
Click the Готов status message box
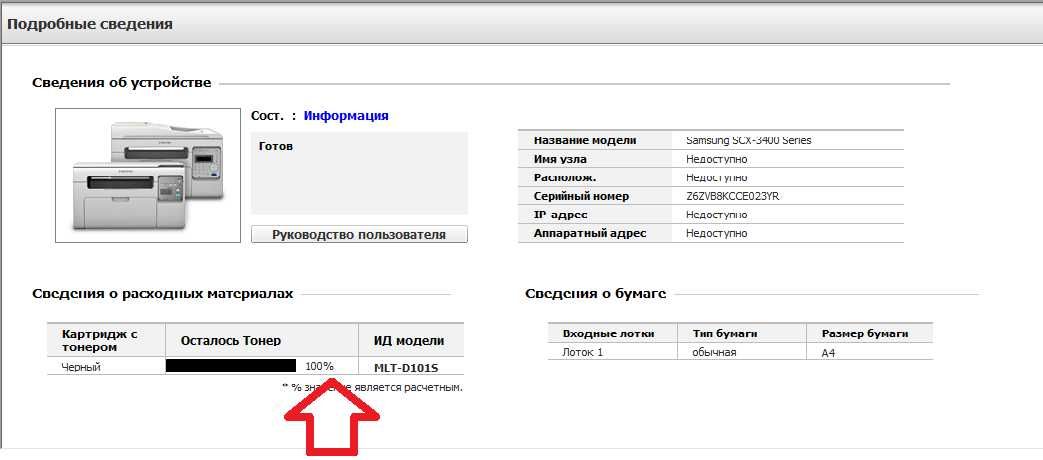(x=359, y=173)
